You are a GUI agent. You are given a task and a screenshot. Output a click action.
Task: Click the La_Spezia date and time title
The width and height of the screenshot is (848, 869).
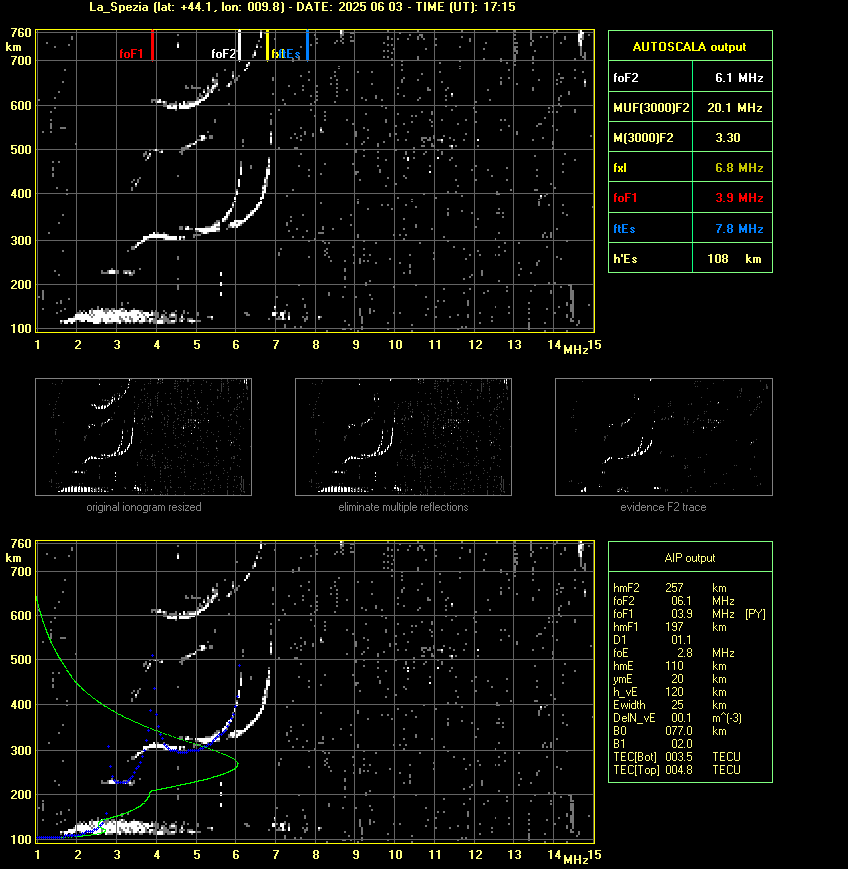click(302, 7)
